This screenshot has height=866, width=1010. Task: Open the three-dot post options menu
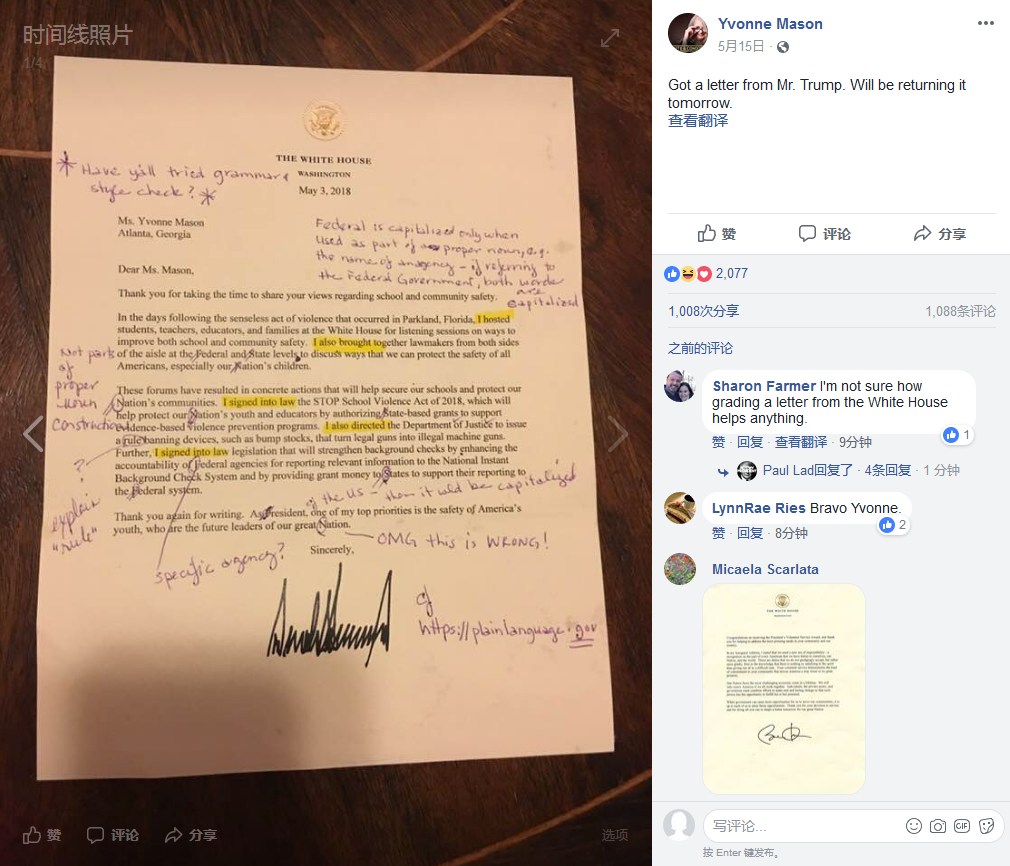click(986, 23)
